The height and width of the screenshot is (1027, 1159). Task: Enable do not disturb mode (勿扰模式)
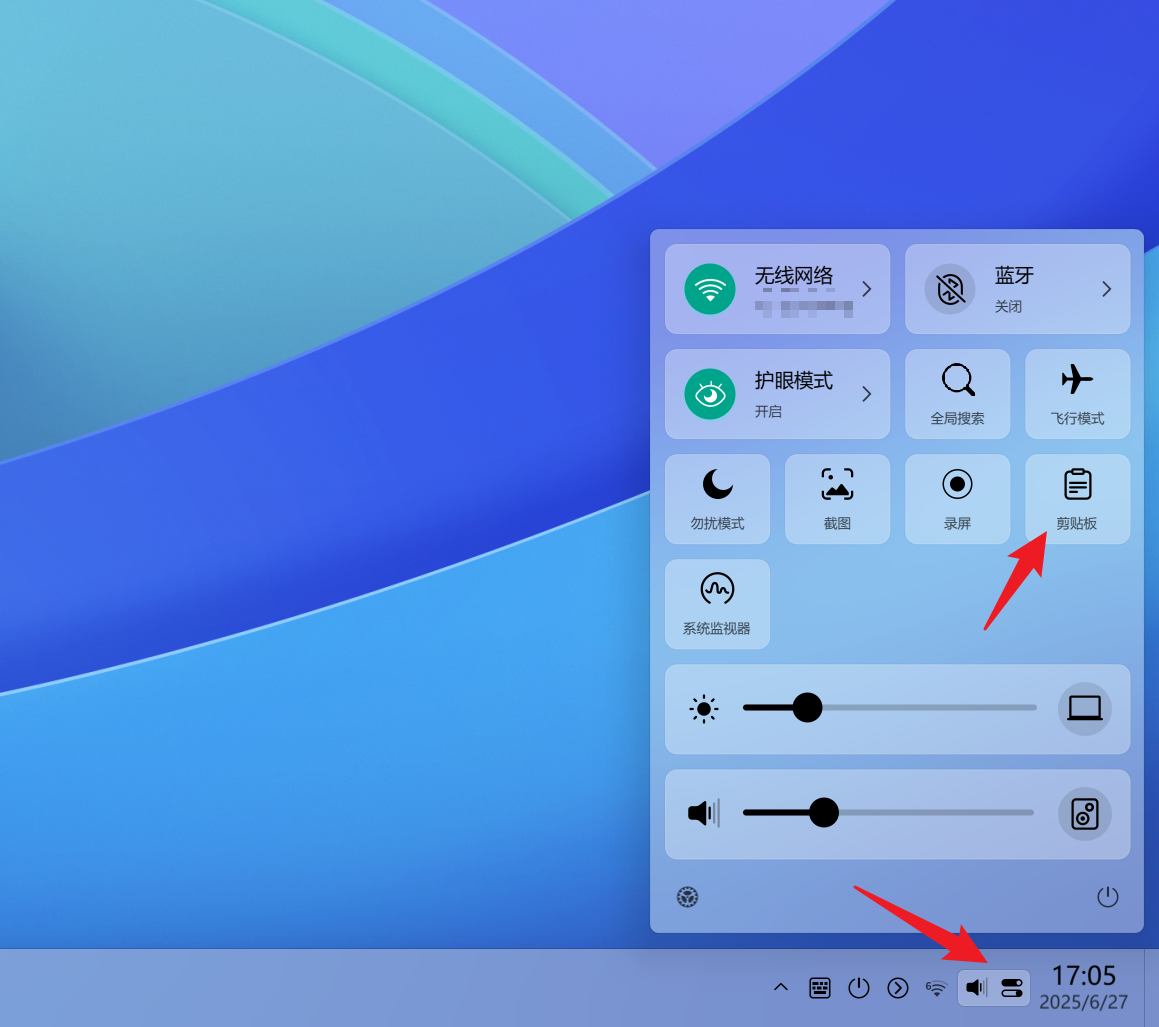click(717, 499)
